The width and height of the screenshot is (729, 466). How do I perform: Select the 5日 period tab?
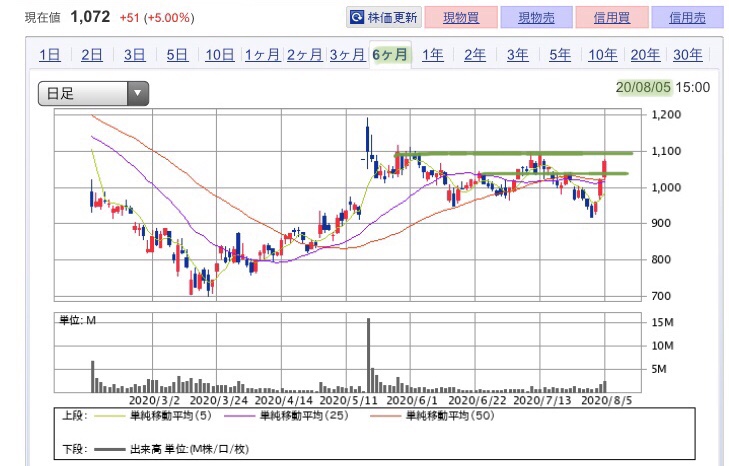coord(177,55)
